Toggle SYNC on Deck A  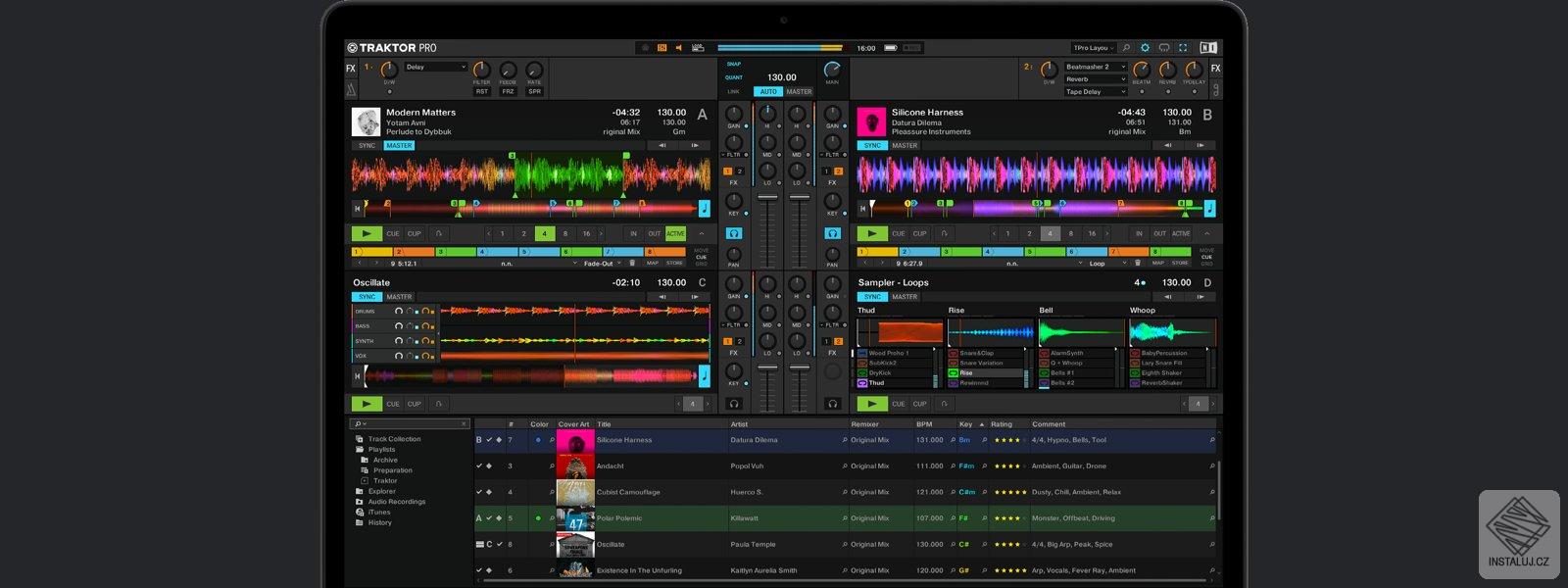tap(367, 145)
